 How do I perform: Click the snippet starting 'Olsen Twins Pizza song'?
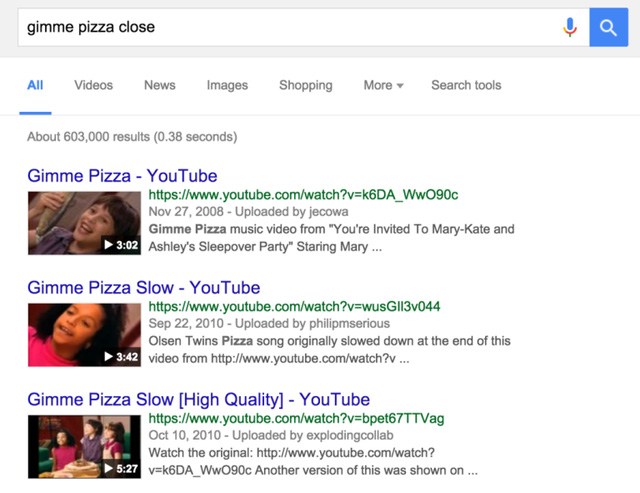pyautogui.click(x=329, y=350)
